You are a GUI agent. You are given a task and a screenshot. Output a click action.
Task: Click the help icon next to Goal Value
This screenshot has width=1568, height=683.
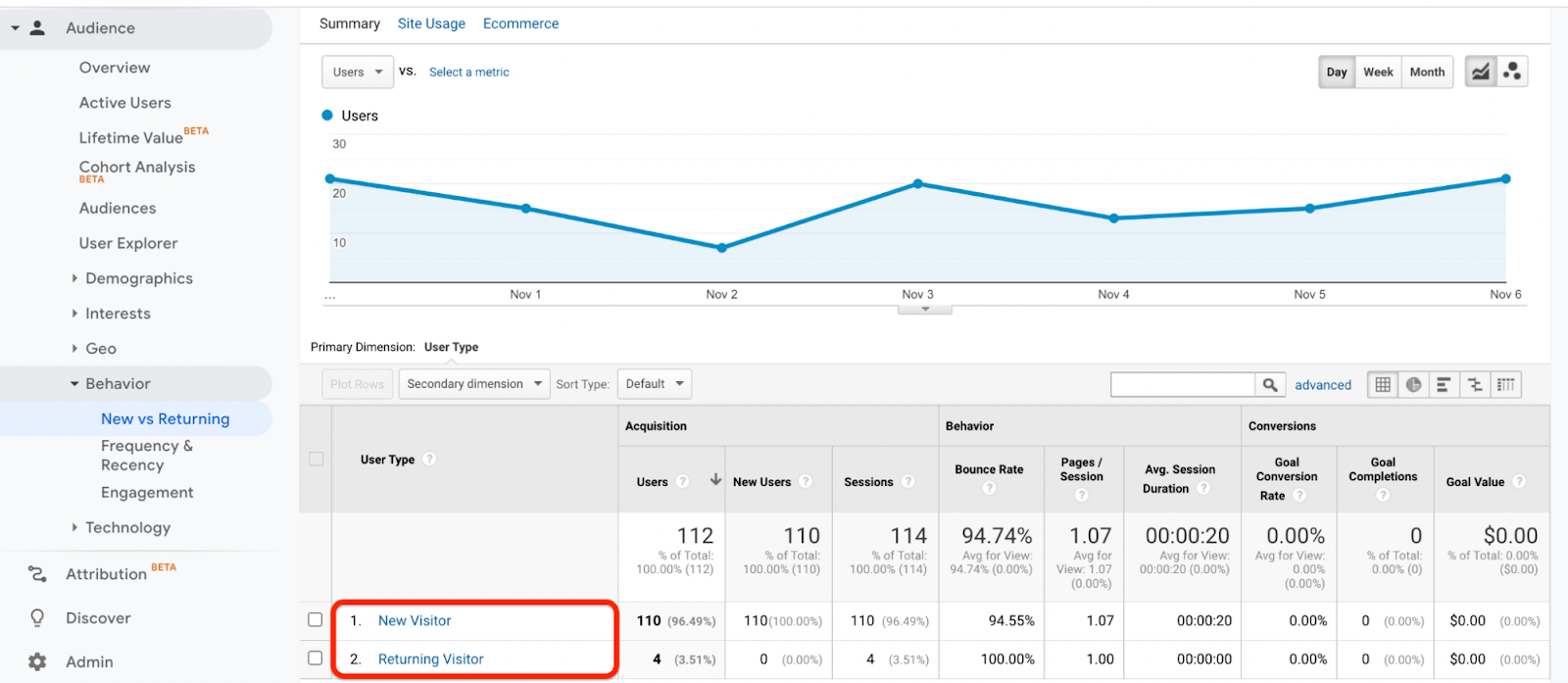pyautogui.click(x=1519, y=481)
